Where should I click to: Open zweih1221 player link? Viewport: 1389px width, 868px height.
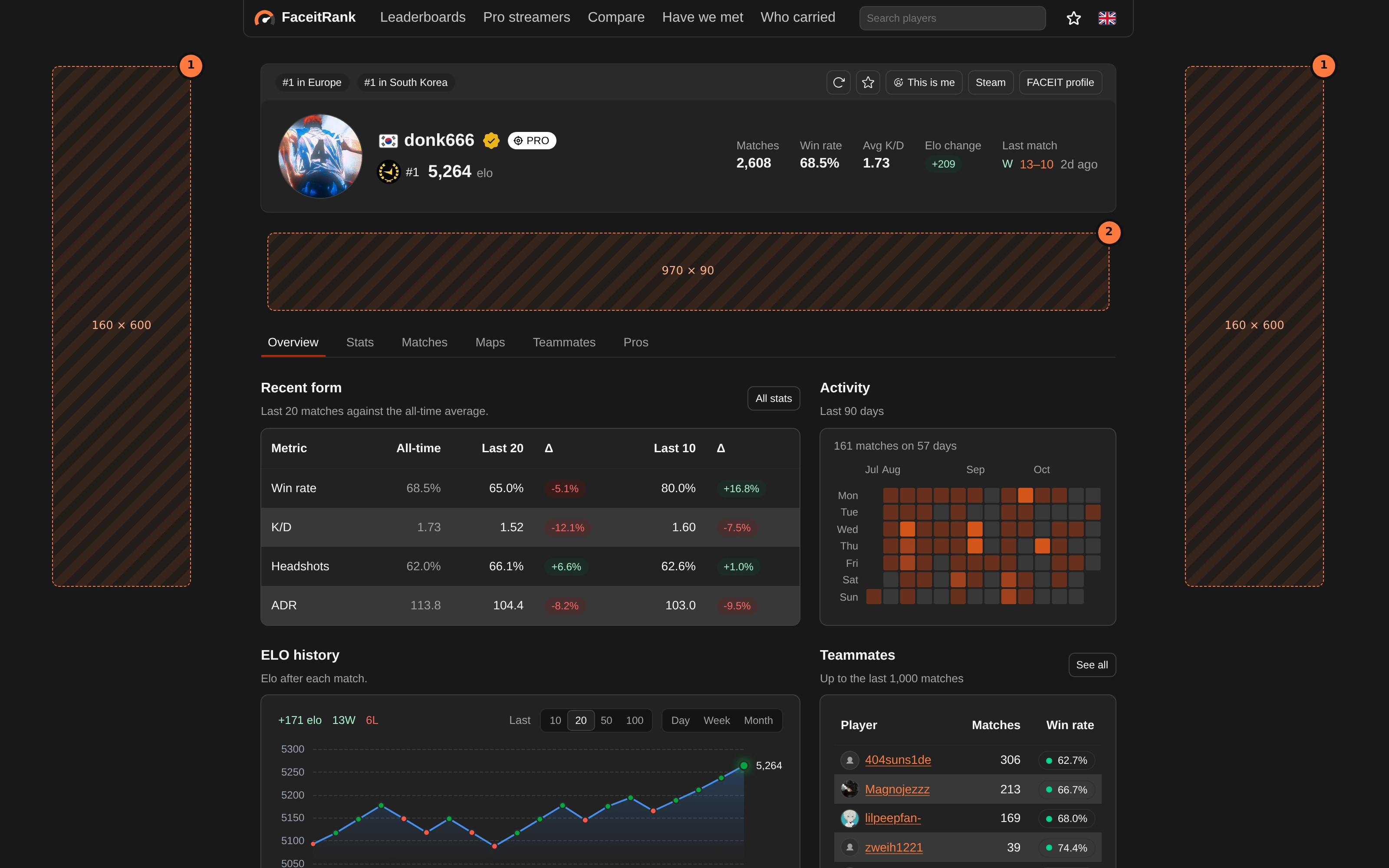click(x=894, y=847)
